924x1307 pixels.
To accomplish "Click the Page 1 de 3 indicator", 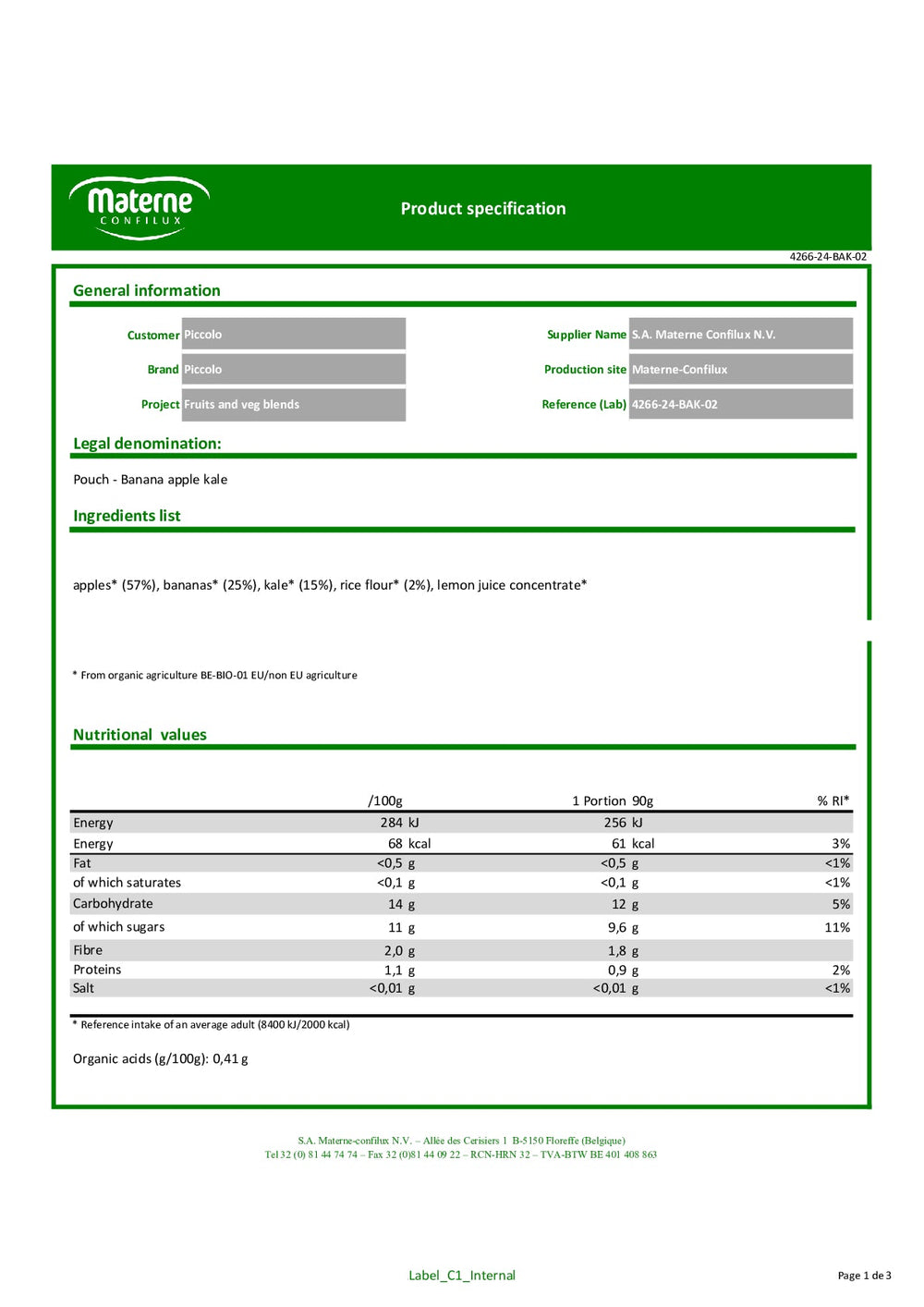I will tap(858, 1275).
